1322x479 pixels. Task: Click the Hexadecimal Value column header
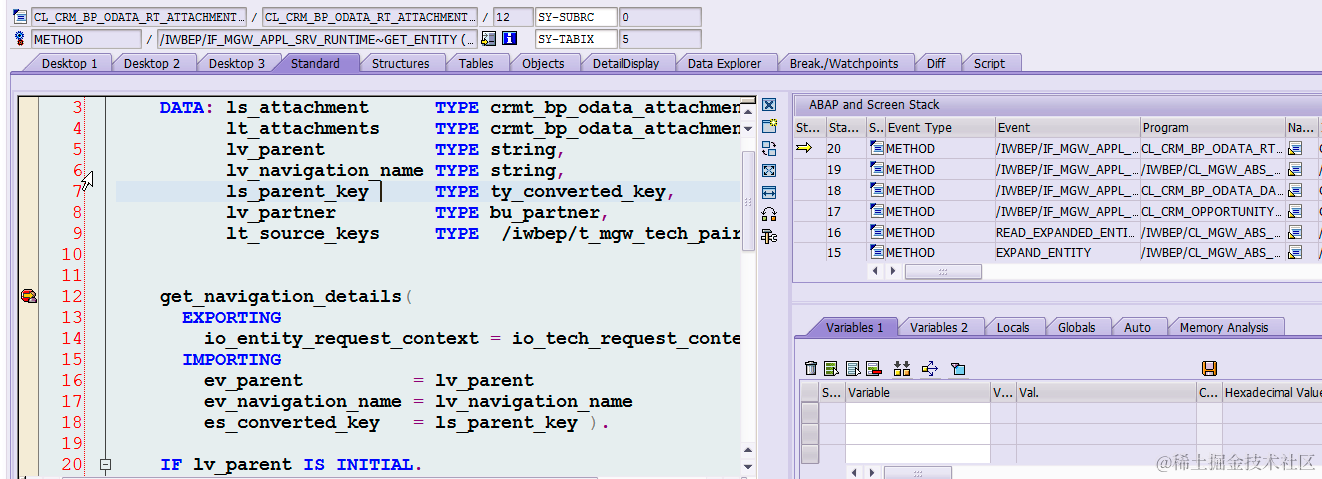pos(1273,393)
